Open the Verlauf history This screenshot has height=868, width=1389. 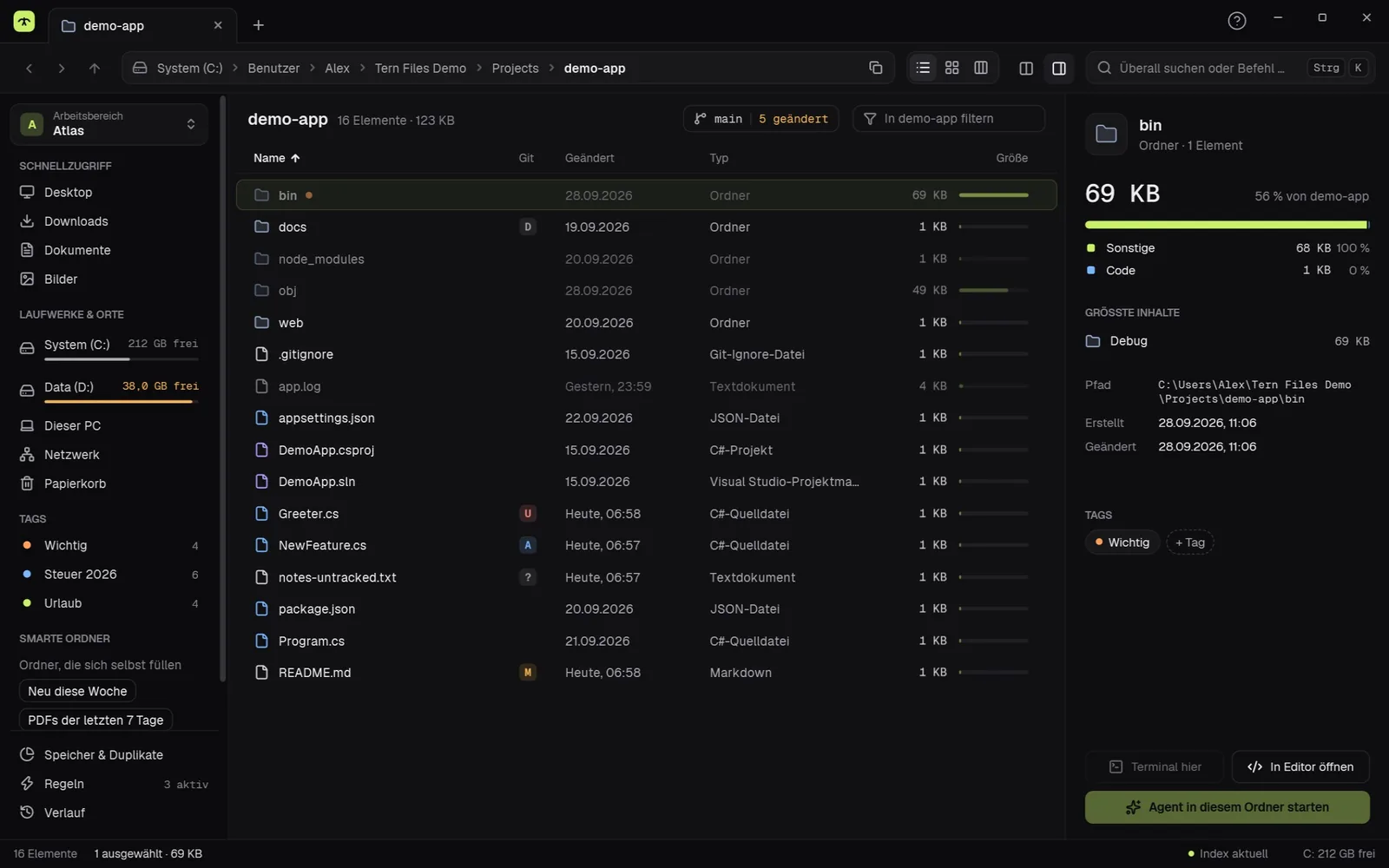point(109,813)
